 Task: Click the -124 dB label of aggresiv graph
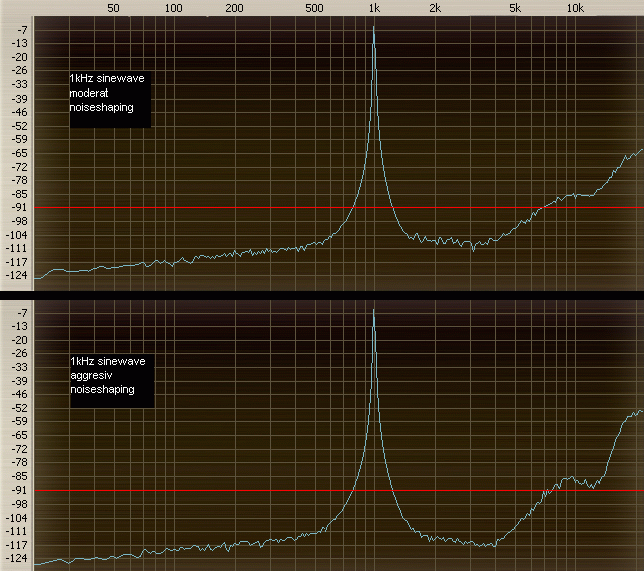tap(16, 558)
